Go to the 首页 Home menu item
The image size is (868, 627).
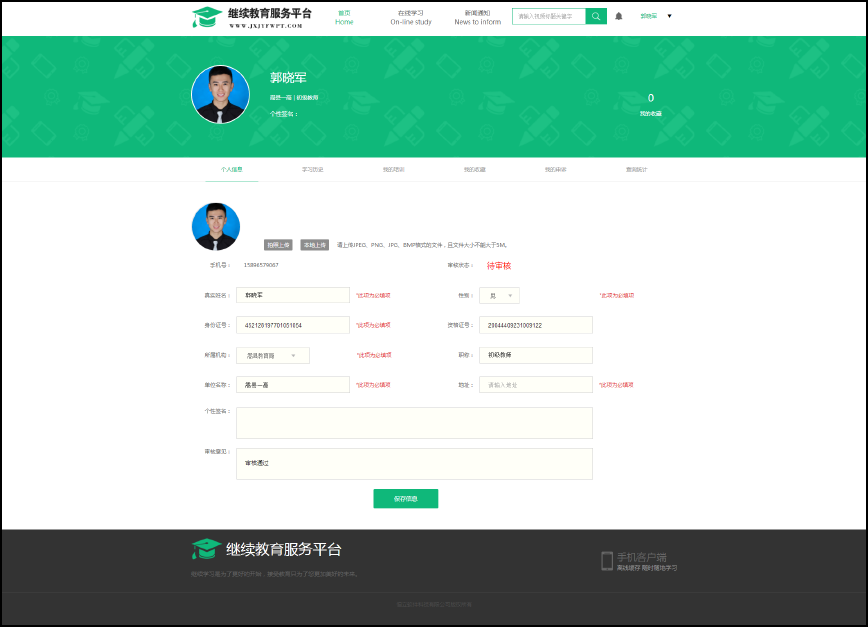[344, 17]
